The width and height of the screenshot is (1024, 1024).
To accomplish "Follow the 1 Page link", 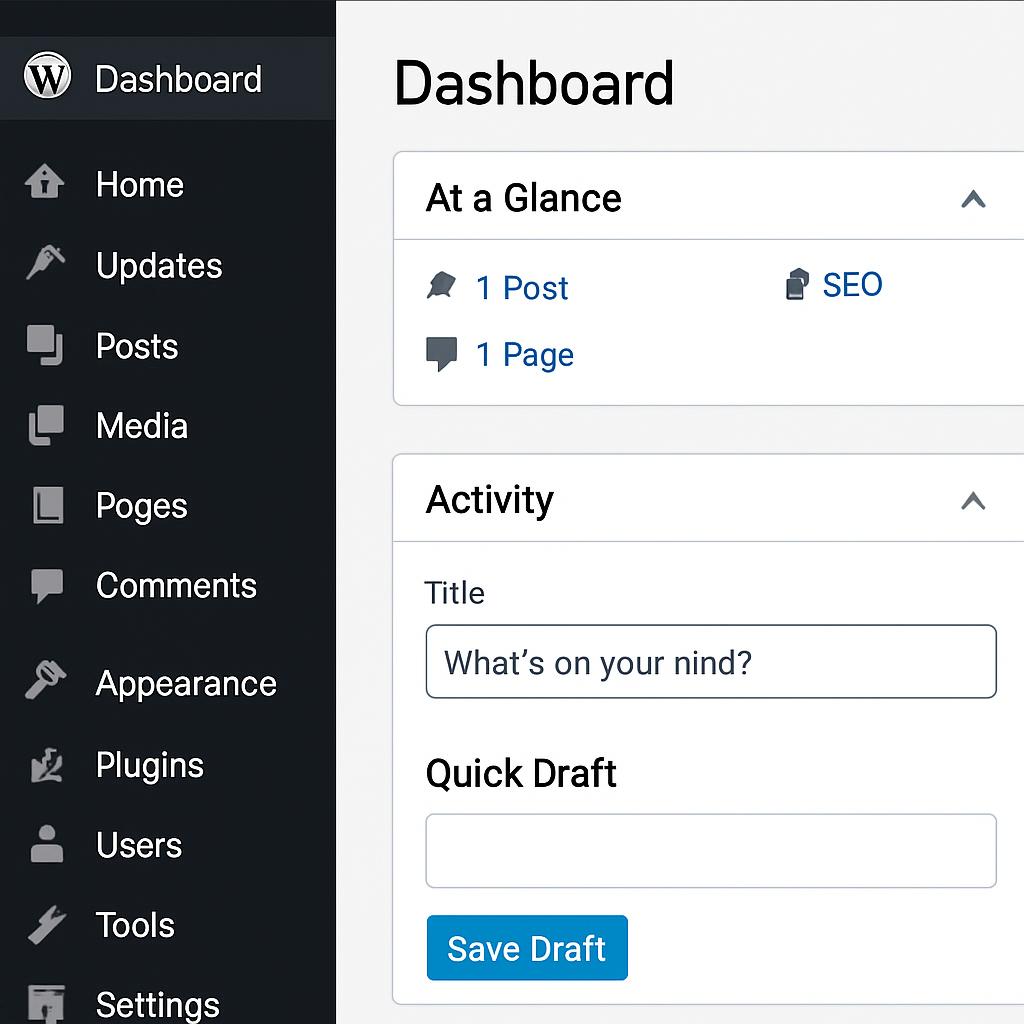I will (x=524, y=355).
